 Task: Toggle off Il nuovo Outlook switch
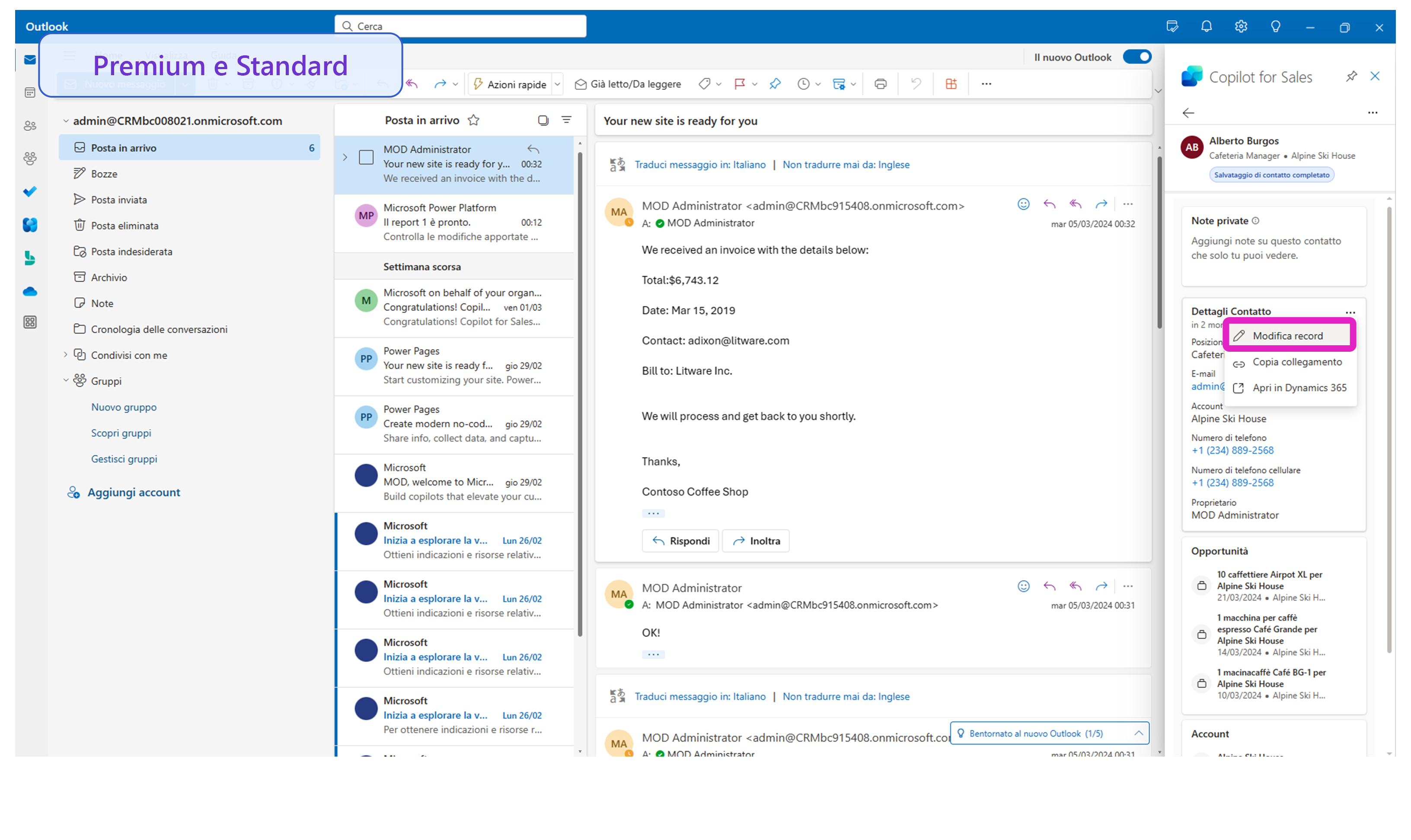coord(1137,57)
